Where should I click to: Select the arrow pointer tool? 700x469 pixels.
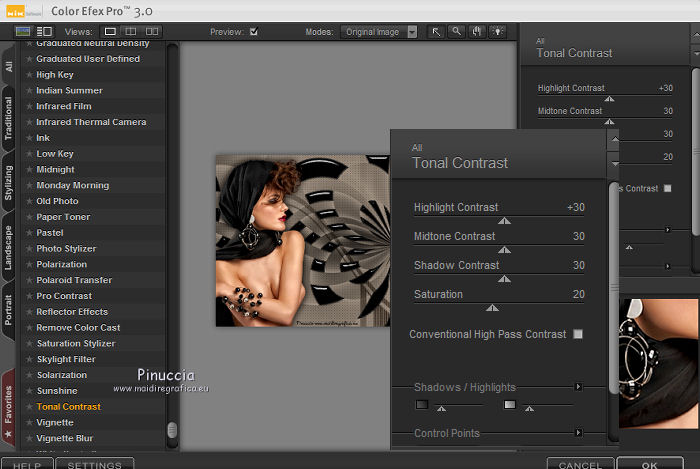click(436, 32)
